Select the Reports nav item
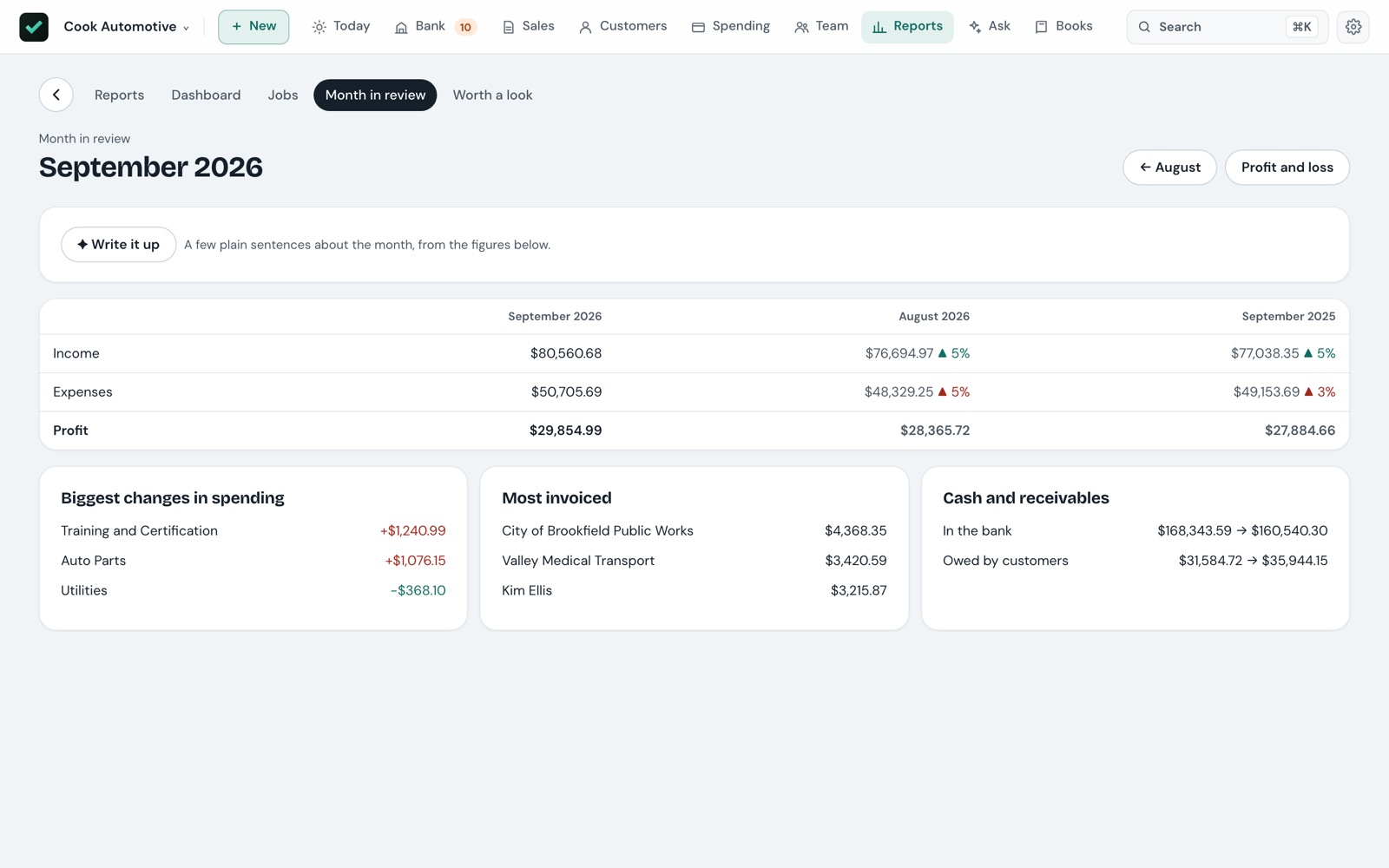This screenshot has width=1389, height=868. pyautogui.click(x=907, y=27)
